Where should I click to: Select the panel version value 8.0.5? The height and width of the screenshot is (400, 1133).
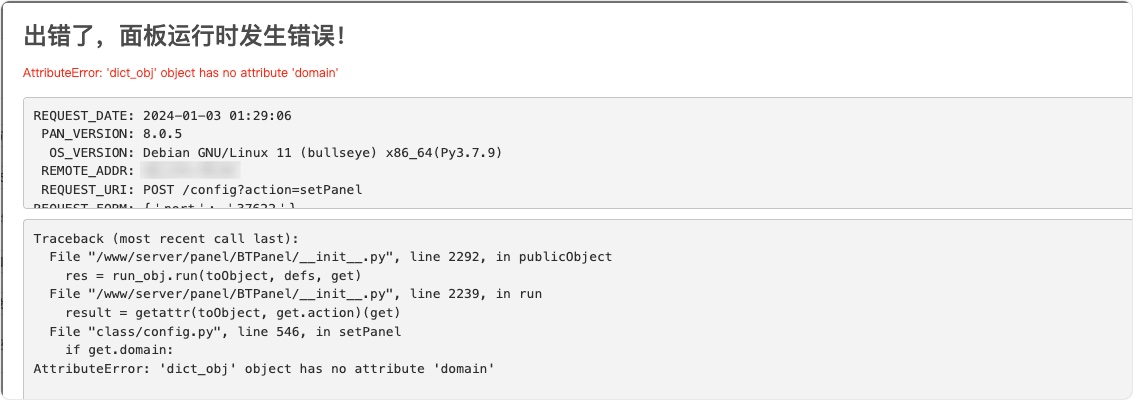(163, 134)
